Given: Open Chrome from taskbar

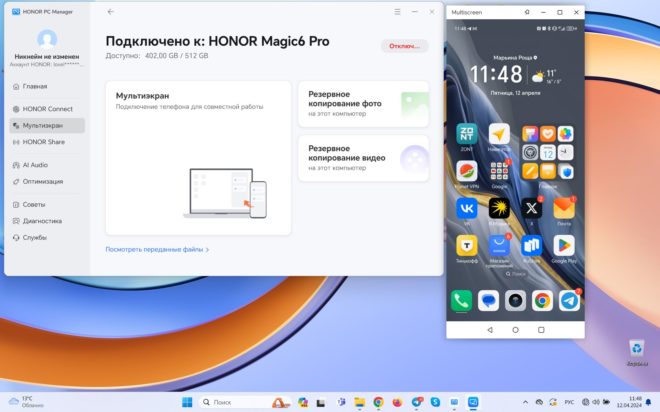Looking at the screenshot, I should (x=378, y=402).
